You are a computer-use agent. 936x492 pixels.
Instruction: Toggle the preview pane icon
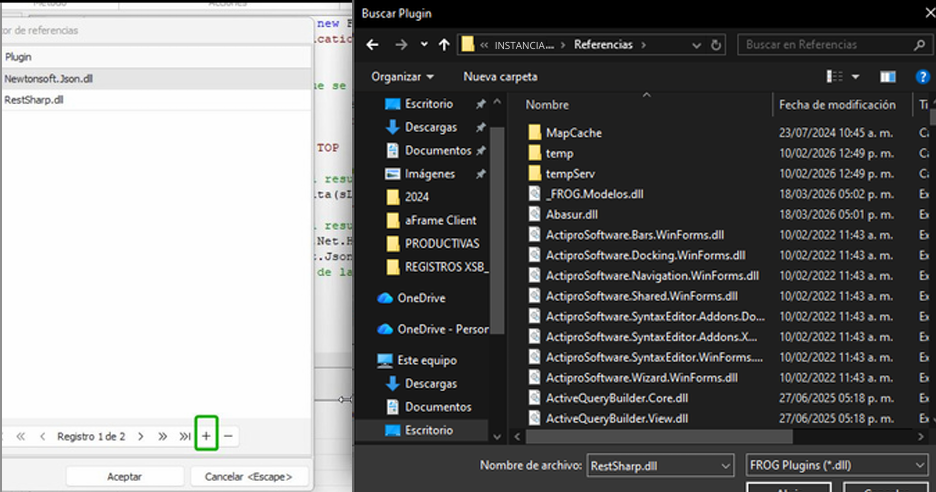[887, 77]
